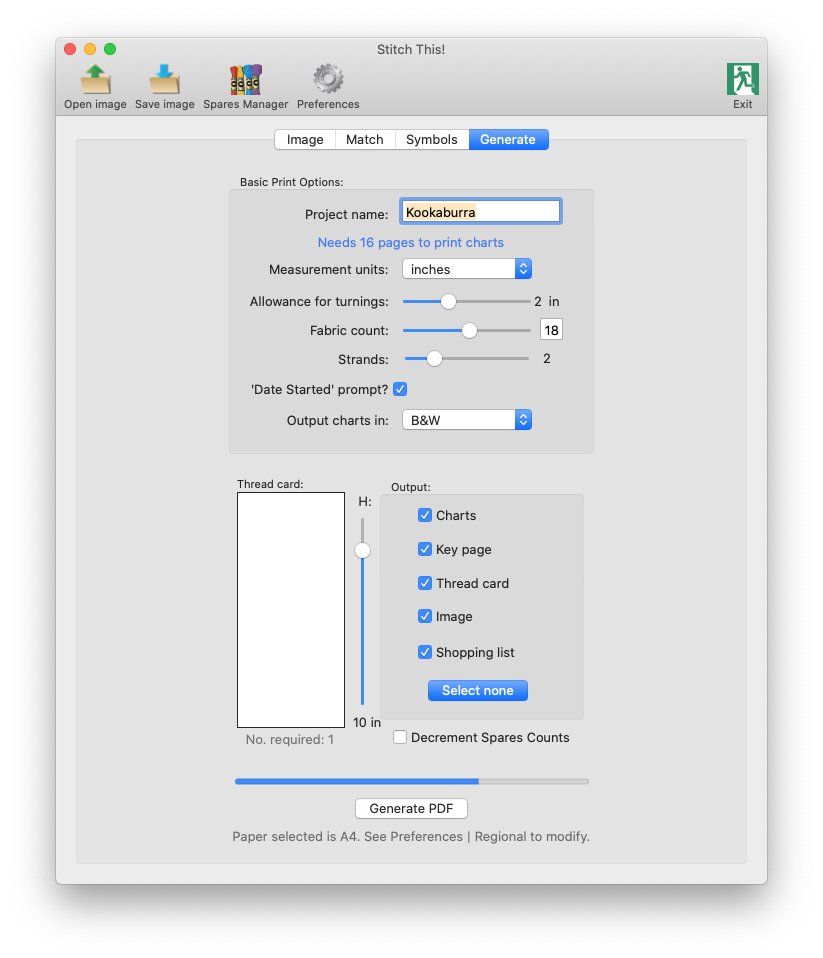Click the Select none button

coord(477,691)
